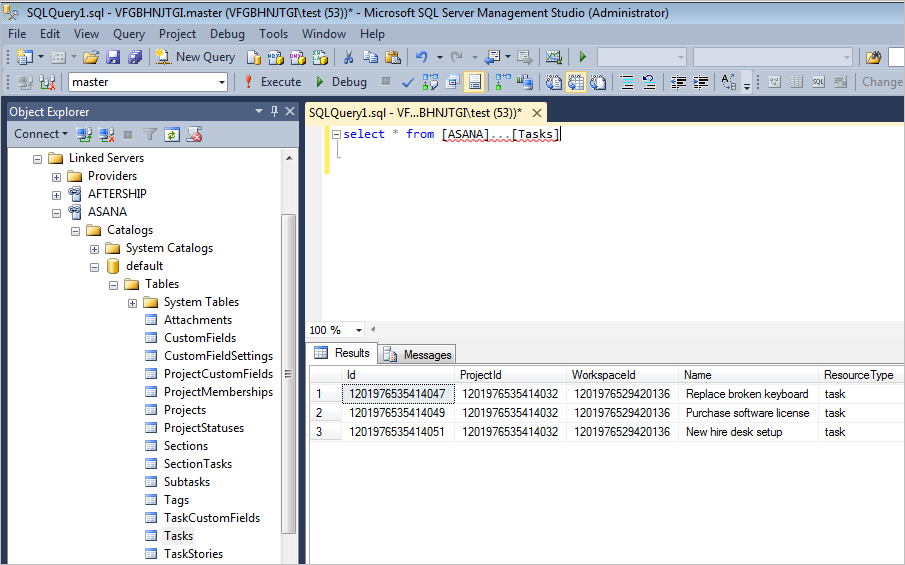The image size is (905, 565).
Task: Open the Query menu
Action: tap(128, 34)
